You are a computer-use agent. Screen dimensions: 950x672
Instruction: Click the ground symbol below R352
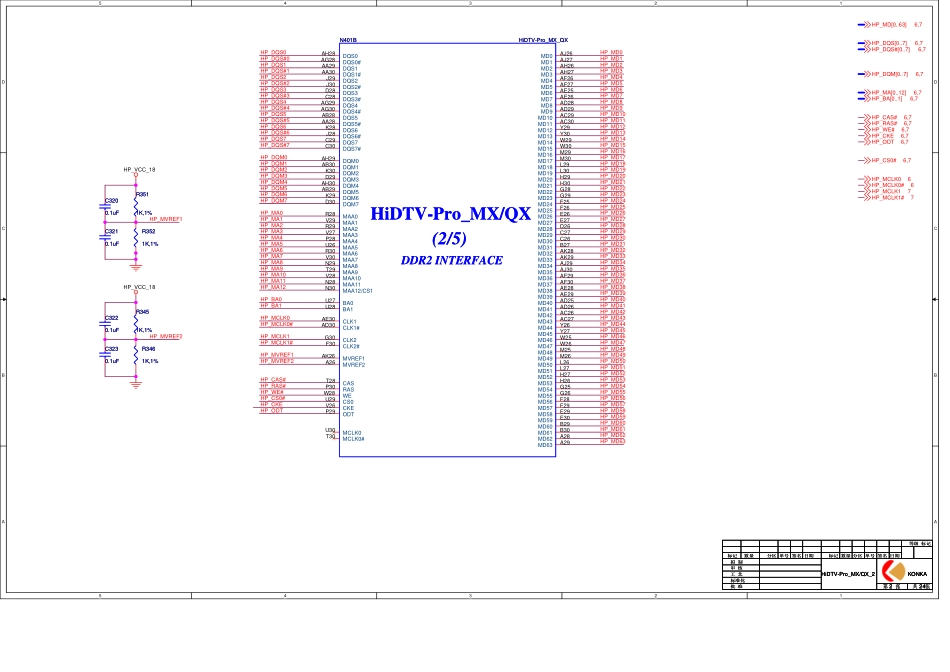(x=136, y=266)
